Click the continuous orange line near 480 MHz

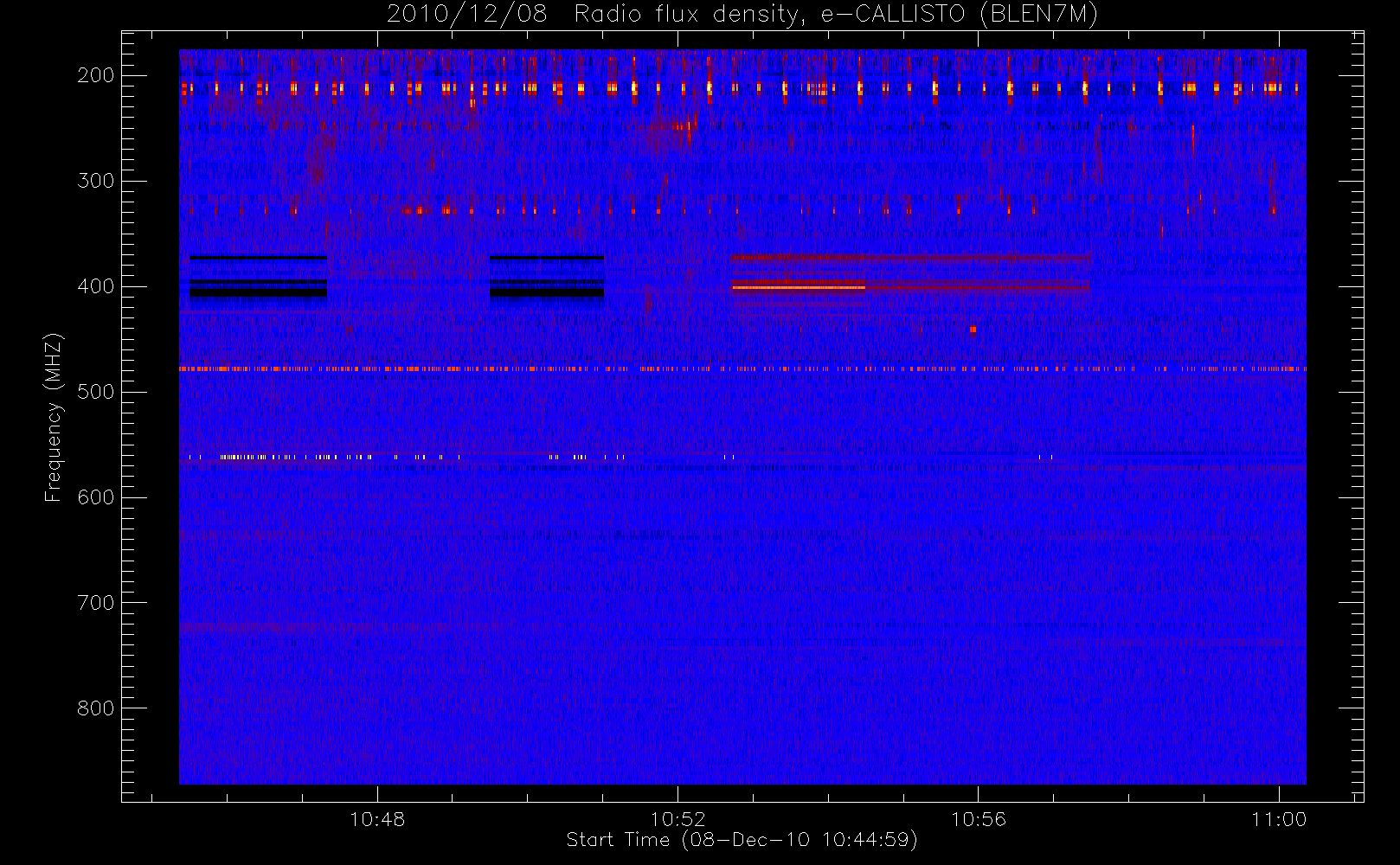tap(742, 368)
